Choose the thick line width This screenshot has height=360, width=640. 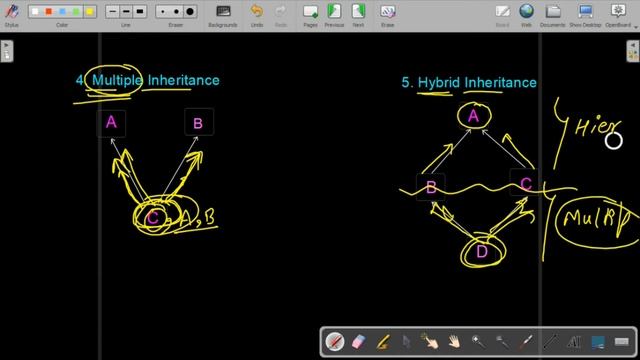click(x=140, y=11)
